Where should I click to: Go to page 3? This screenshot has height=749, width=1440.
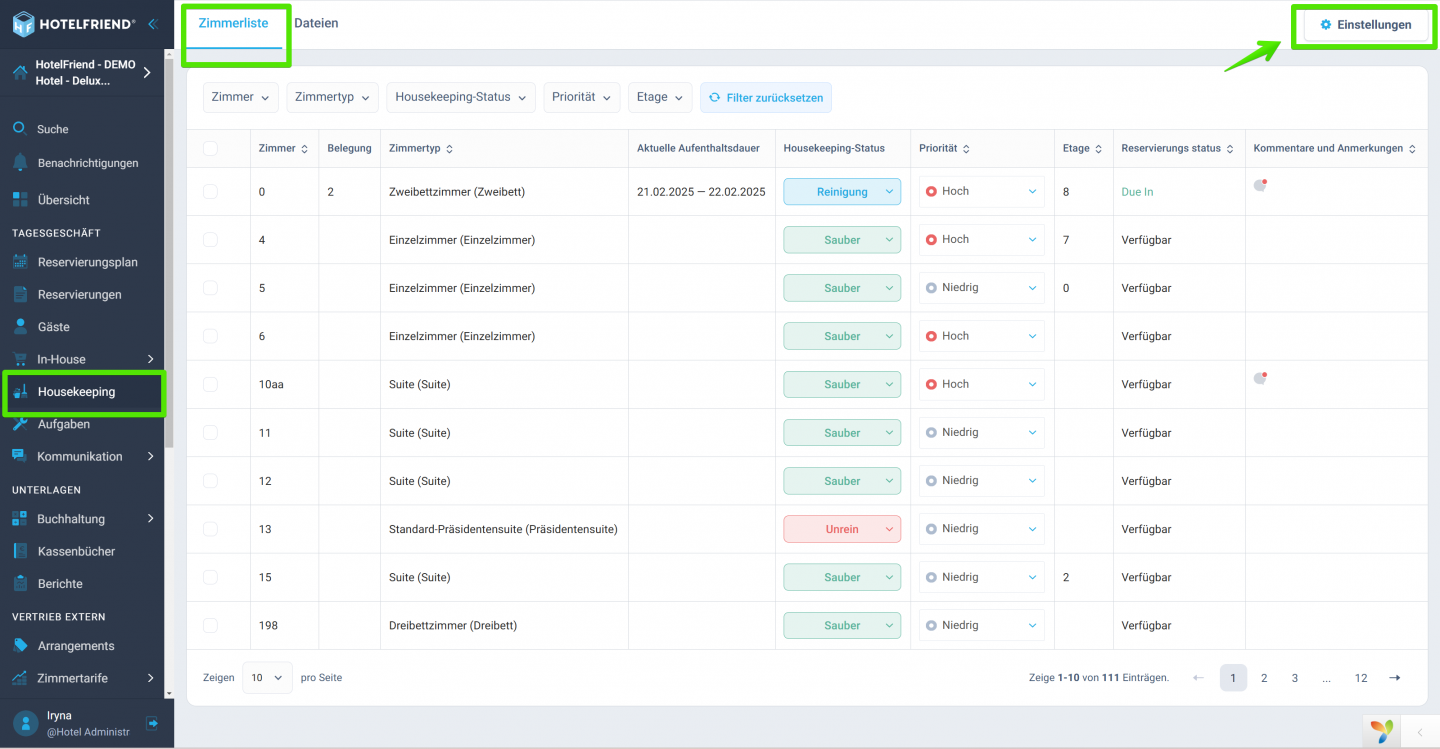click(x=1295, y=678)
